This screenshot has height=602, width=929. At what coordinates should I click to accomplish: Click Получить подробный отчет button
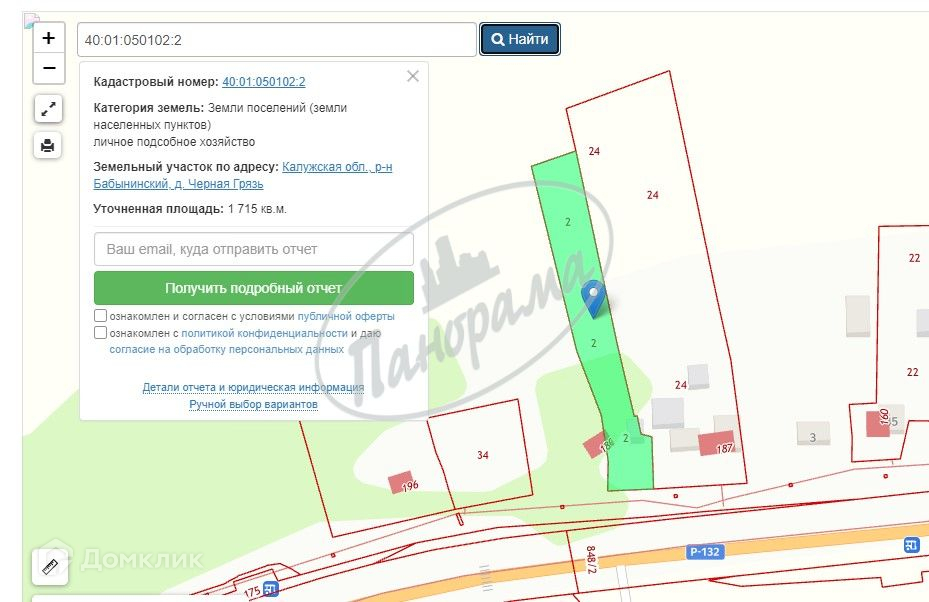[x=254, y=288]
